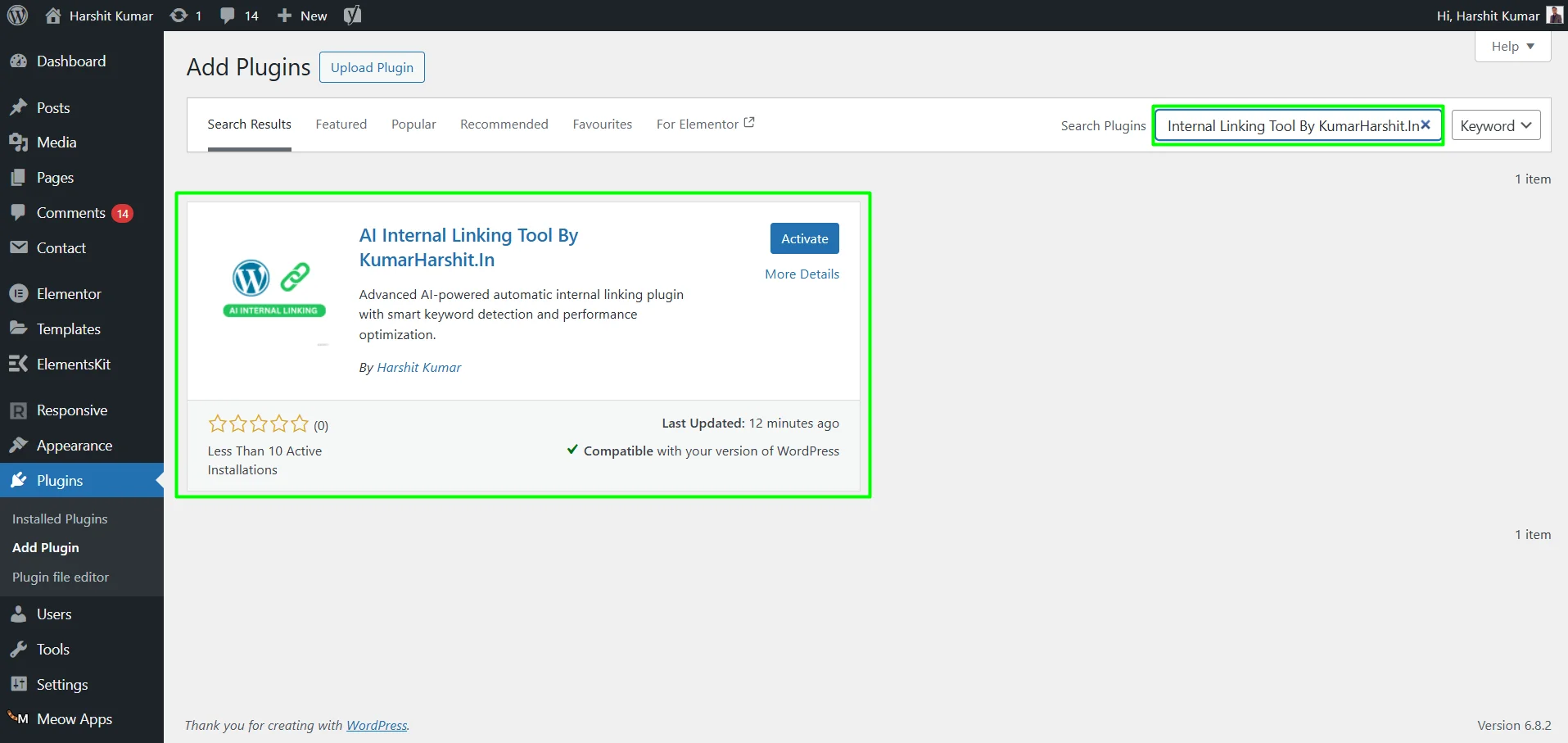Expand the Help dropdown panel

point(1512,47)
